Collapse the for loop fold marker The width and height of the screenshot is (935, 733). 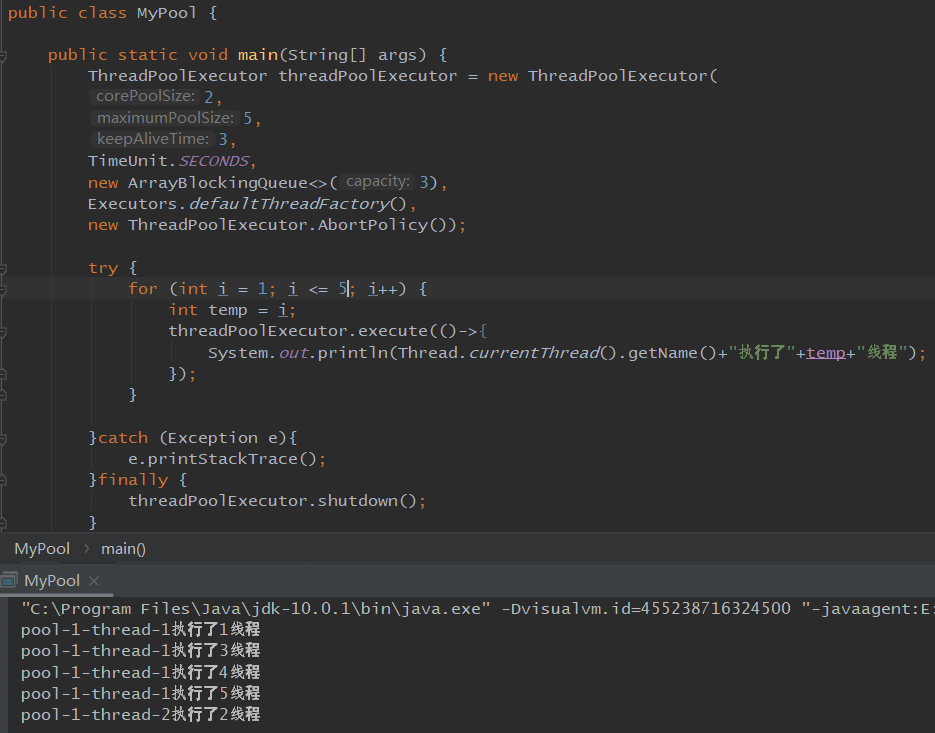(3, 290)
